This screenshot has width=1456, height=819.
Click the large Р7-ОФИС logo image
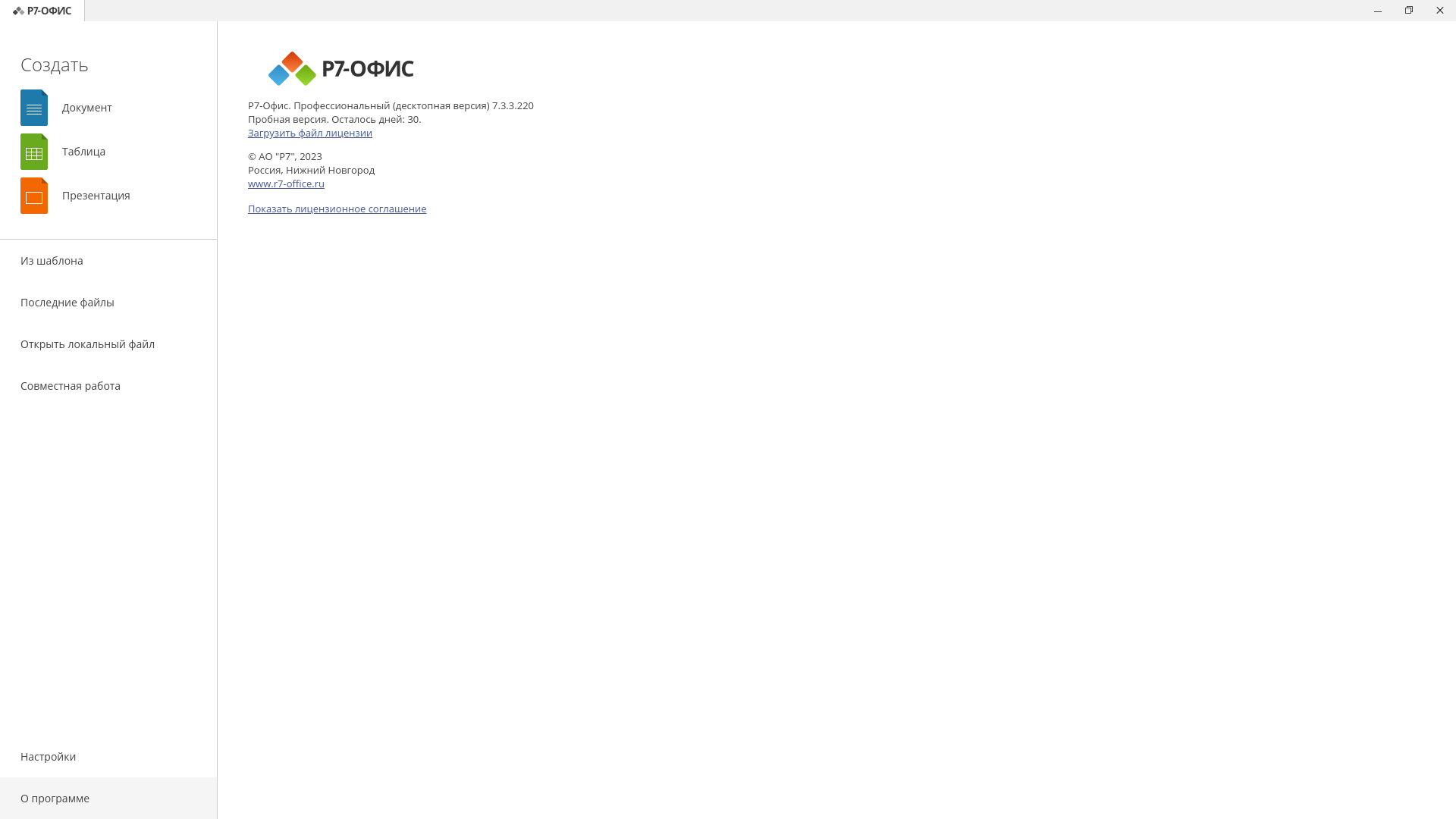pos(340,68)
